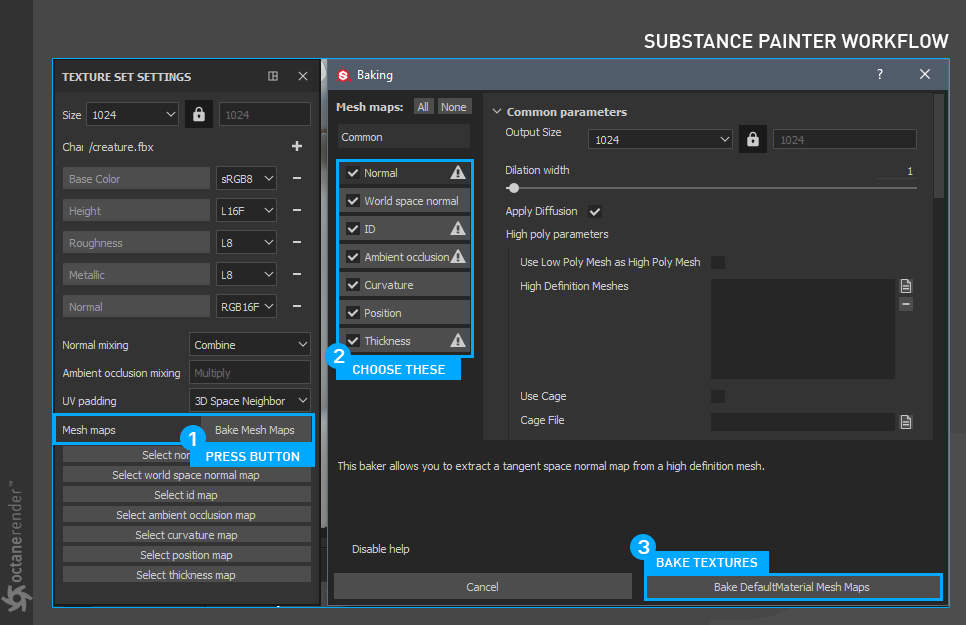The image size is (966, 625).
Task: Browse for High Definition Meshes file
Action: (x=906, y=286)
